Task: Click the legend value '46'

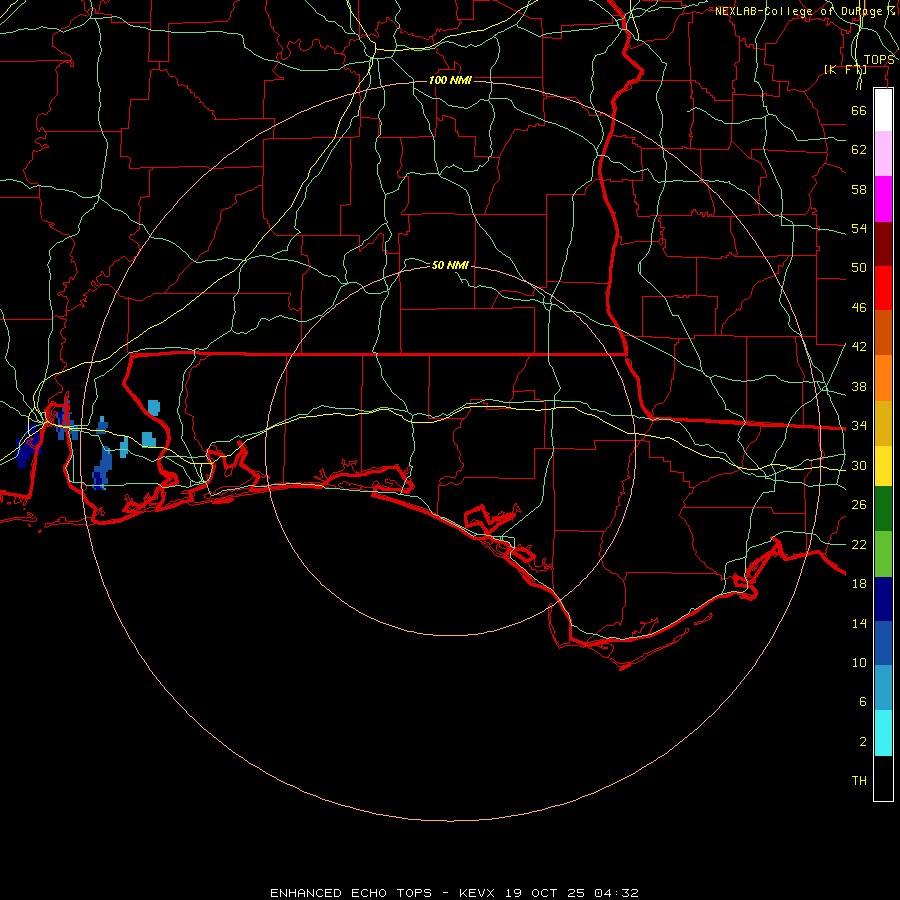Action: [x=859, y=308]
